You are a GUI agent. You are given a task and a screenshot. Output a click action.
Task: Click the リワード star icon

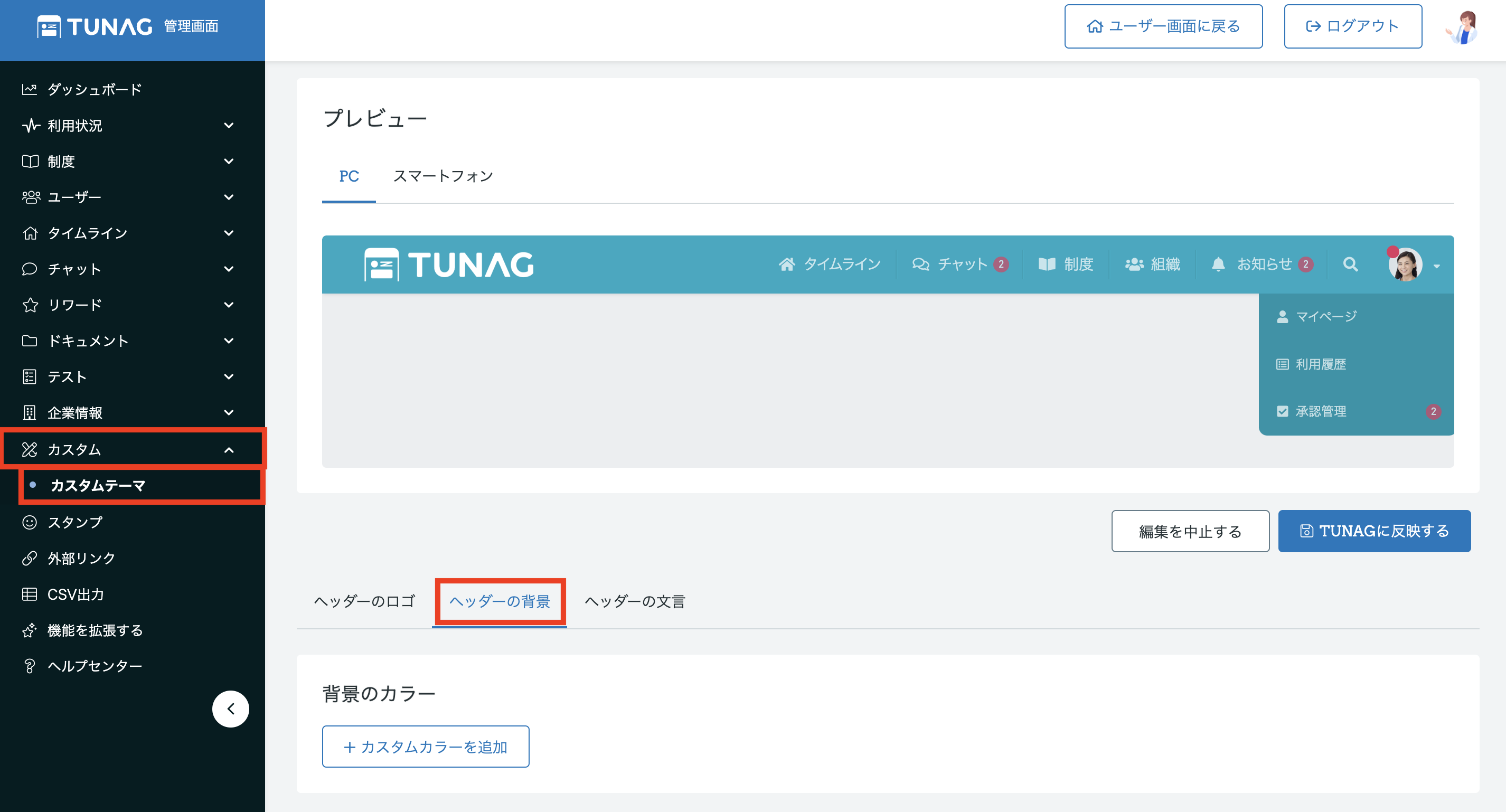coord(30,305)
